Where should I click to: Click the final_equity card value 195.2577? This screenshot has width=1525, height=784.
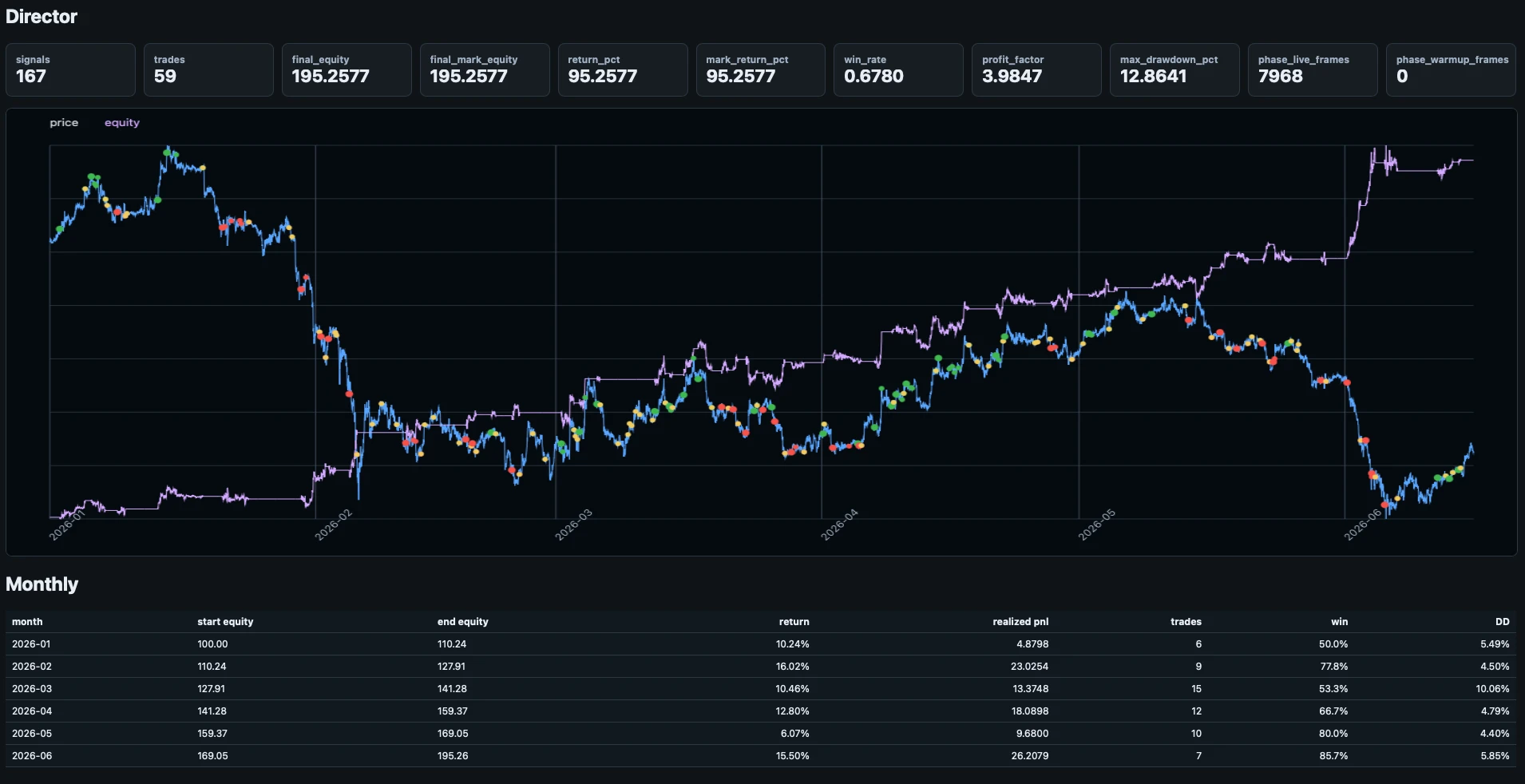[331, 77]
